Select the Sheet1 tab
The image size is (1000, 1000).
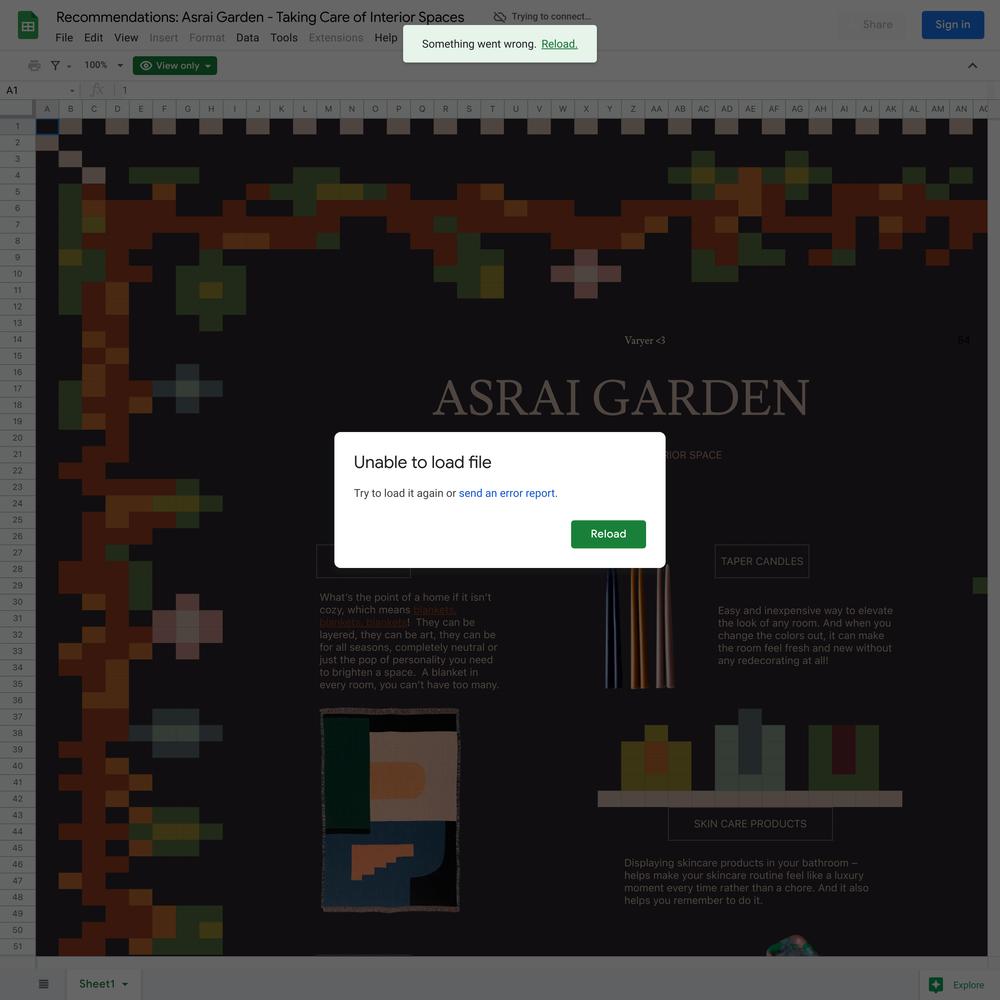tap(97, 984)
